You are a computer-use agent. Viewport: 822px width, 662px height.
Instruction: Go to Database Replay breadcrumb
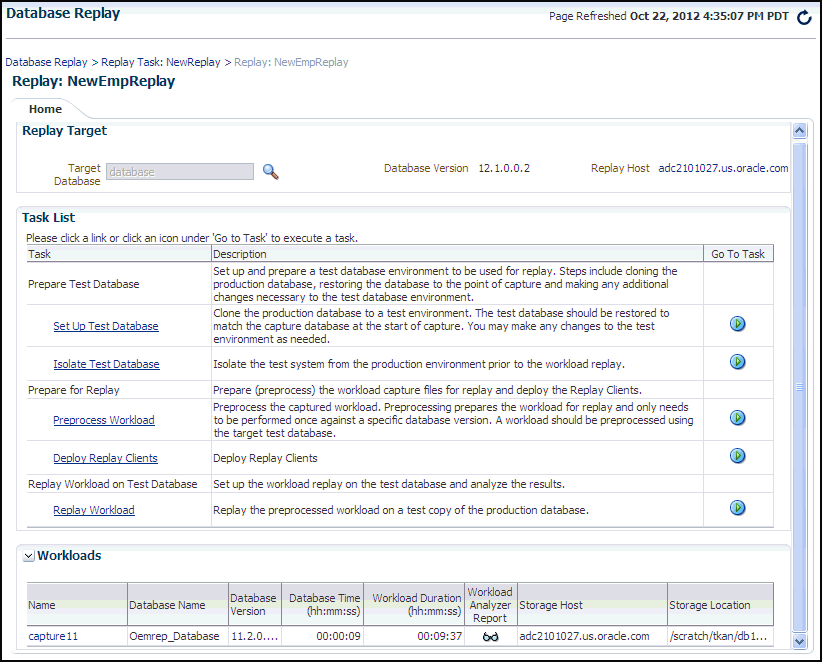pos(46,62)
